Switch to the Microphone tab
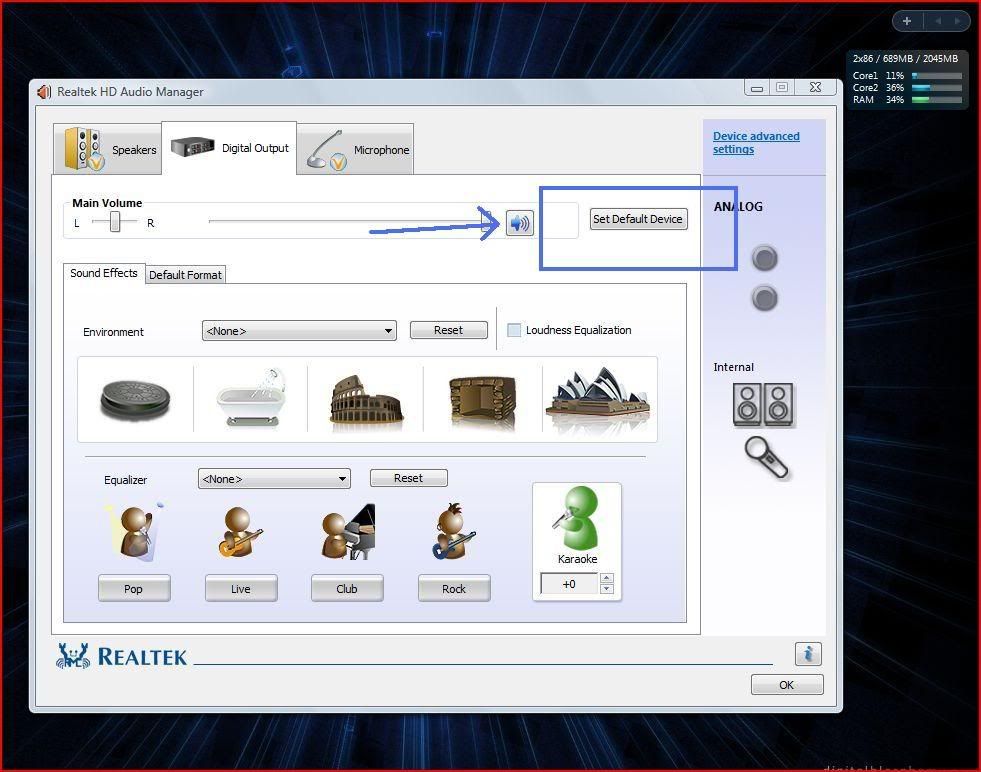The height and width of the screenshot is (772, 981). 355,149
